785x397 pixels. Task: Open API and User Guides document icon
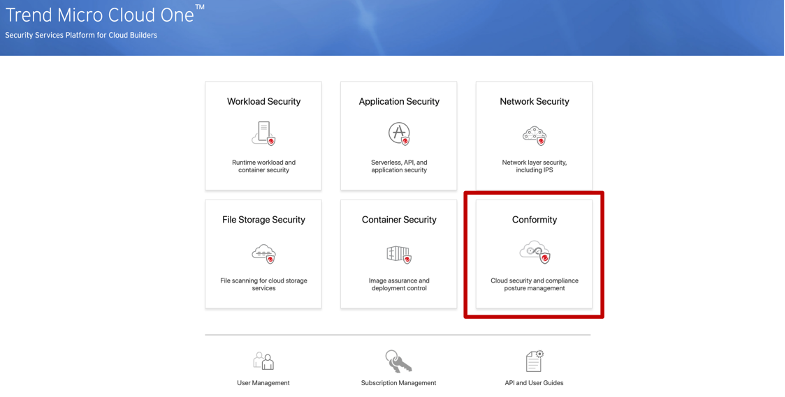534,361
